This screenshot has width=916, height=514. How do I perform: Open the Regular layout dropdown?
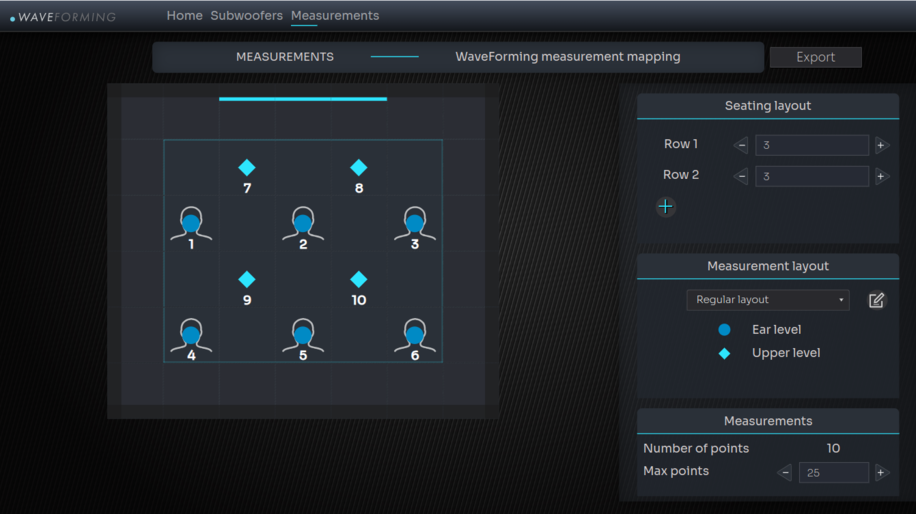click(x=767, y=300)
